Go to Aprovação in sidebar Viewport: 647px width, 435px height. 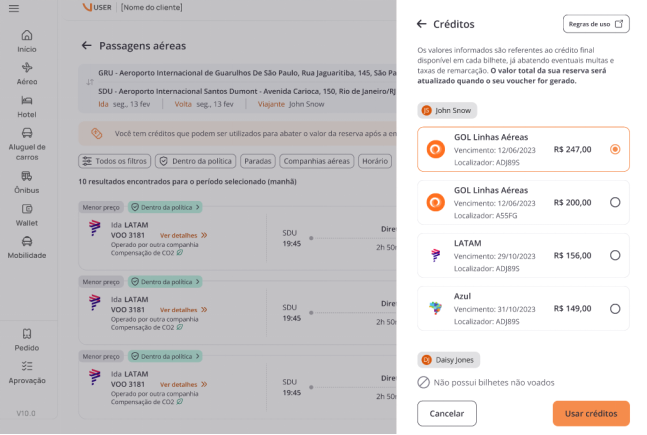click(27, 372)
